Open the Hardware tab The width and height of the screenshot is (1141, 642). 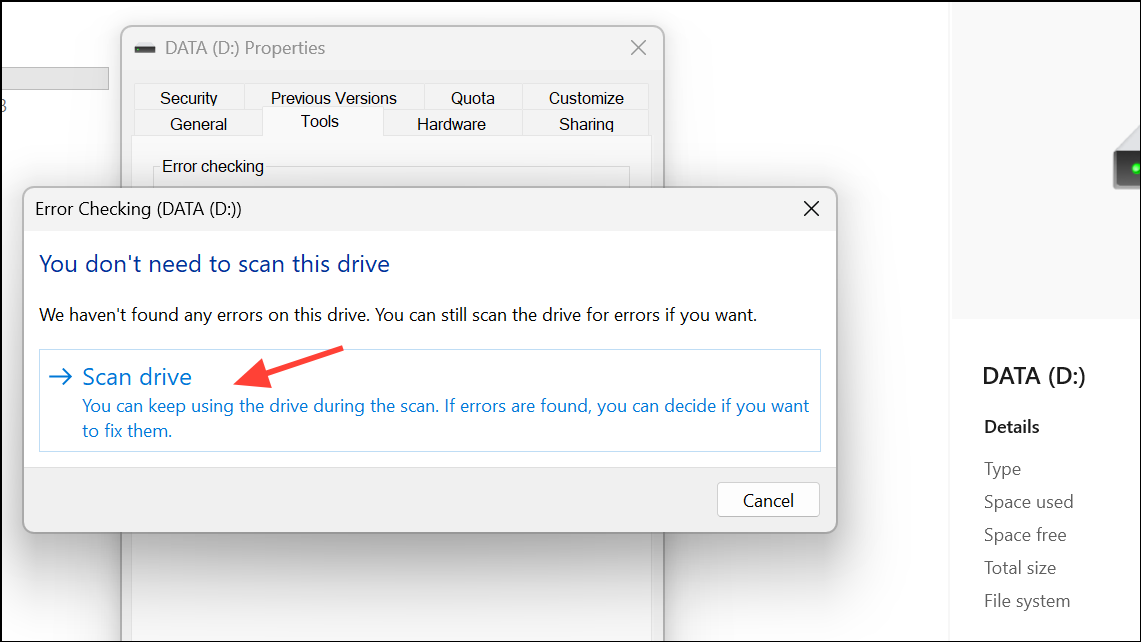point(451,123)
